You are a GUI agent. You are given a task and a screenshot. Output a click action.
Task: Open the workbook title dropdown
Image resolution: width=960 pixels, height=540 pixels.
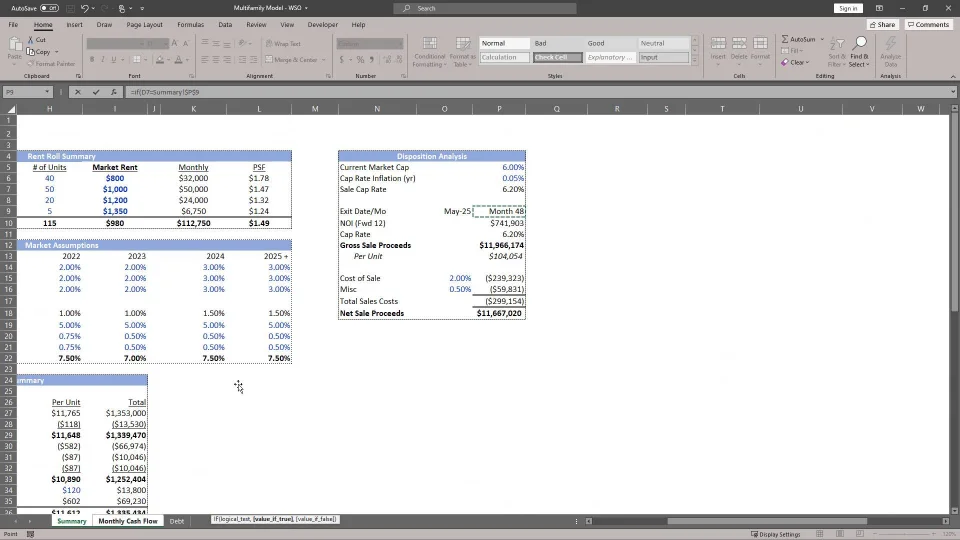coord(306,9)
